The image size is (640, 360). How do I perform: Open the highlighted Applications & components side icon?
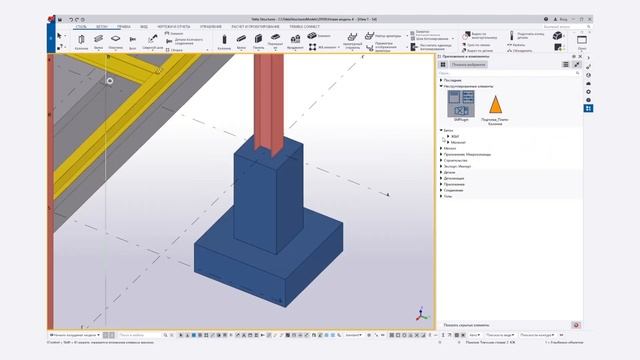coord(588,108)
